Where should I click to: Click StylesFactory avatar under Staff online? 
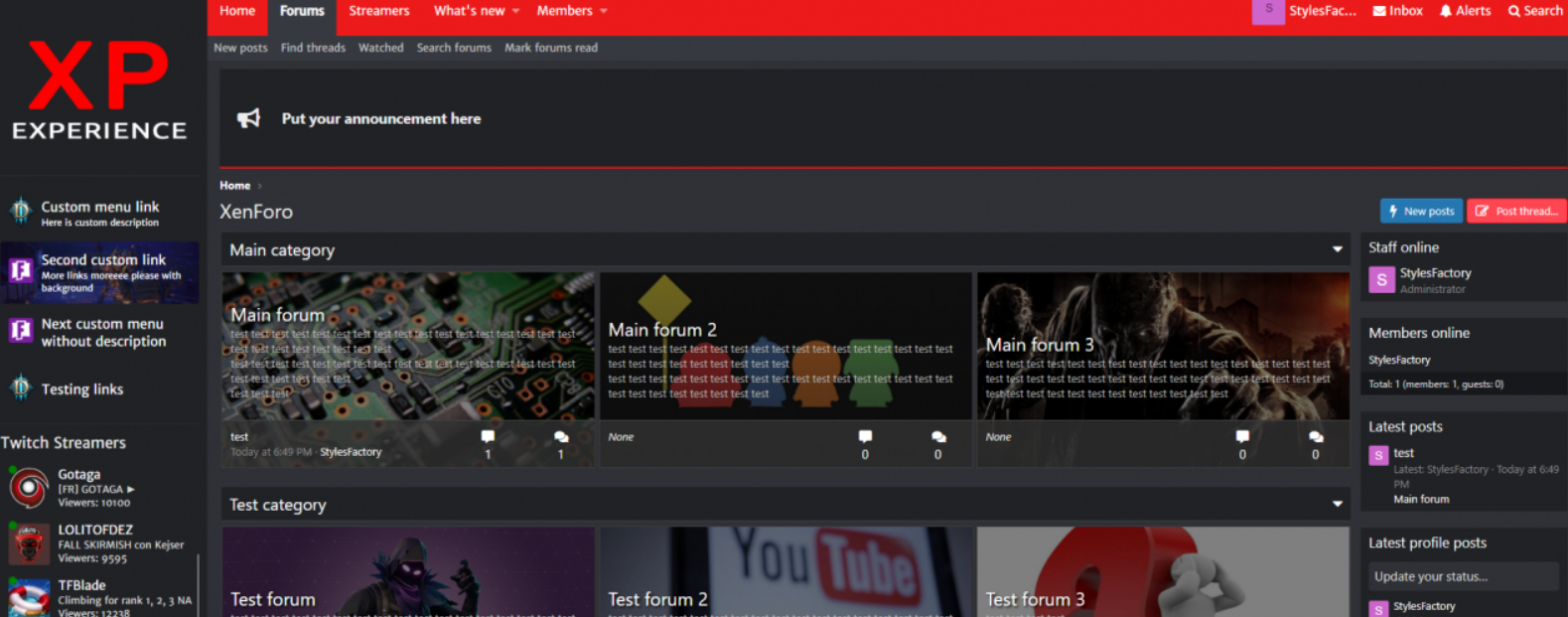[1381, 280]
